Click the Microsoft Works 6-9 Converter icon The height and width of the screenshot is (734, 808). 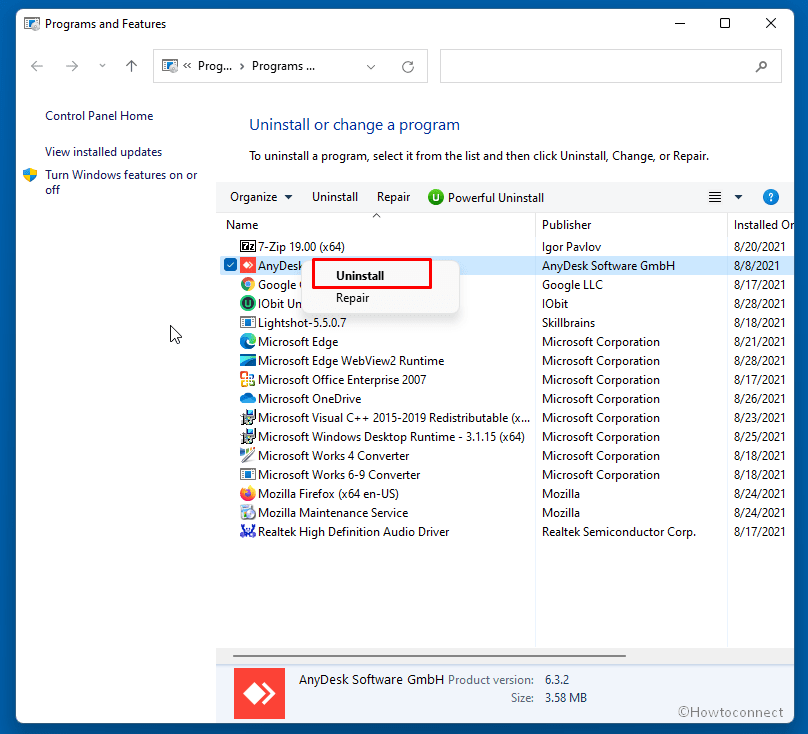pyautogui.click(x=248, y=474)
